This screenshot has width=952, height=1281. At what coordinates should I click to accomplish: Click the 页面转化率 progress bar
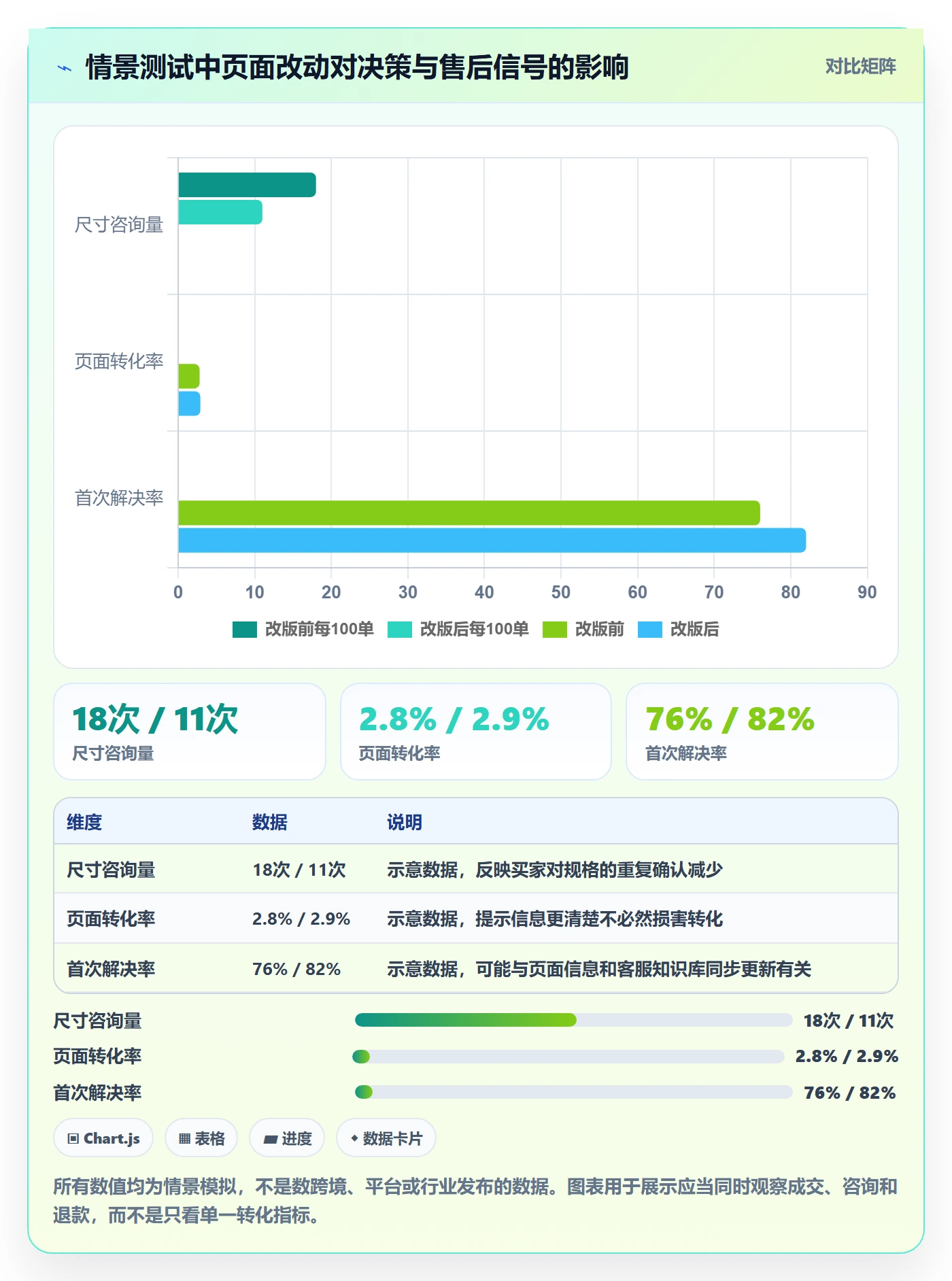[x=568, y=1056]
